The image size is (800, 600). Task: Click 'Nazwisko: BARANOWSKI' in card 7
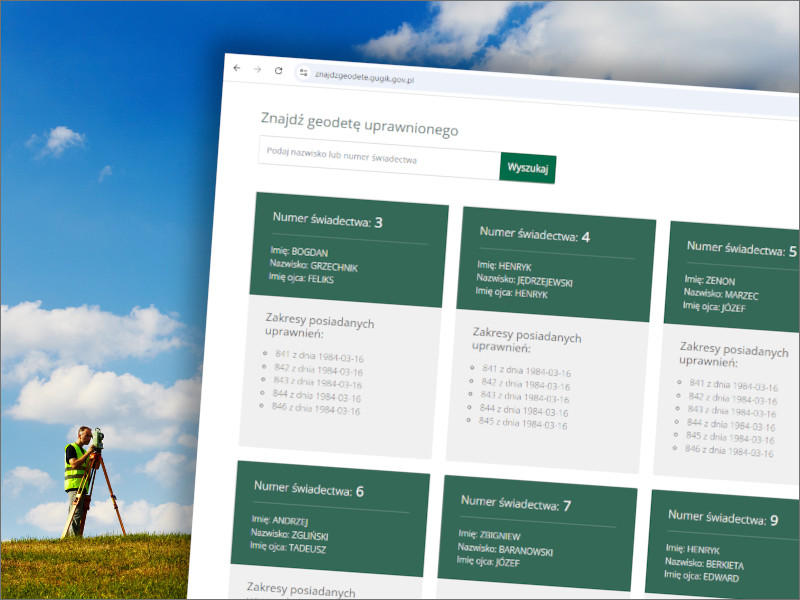[x=505, y=549]
